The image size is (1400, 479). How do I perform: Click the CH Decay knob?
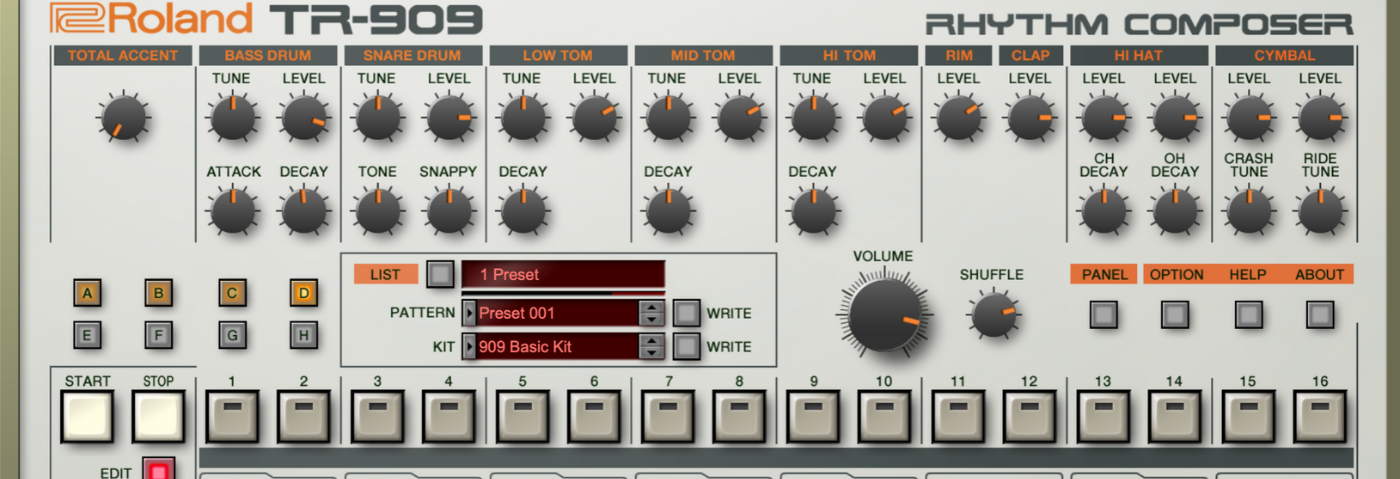1103,211
